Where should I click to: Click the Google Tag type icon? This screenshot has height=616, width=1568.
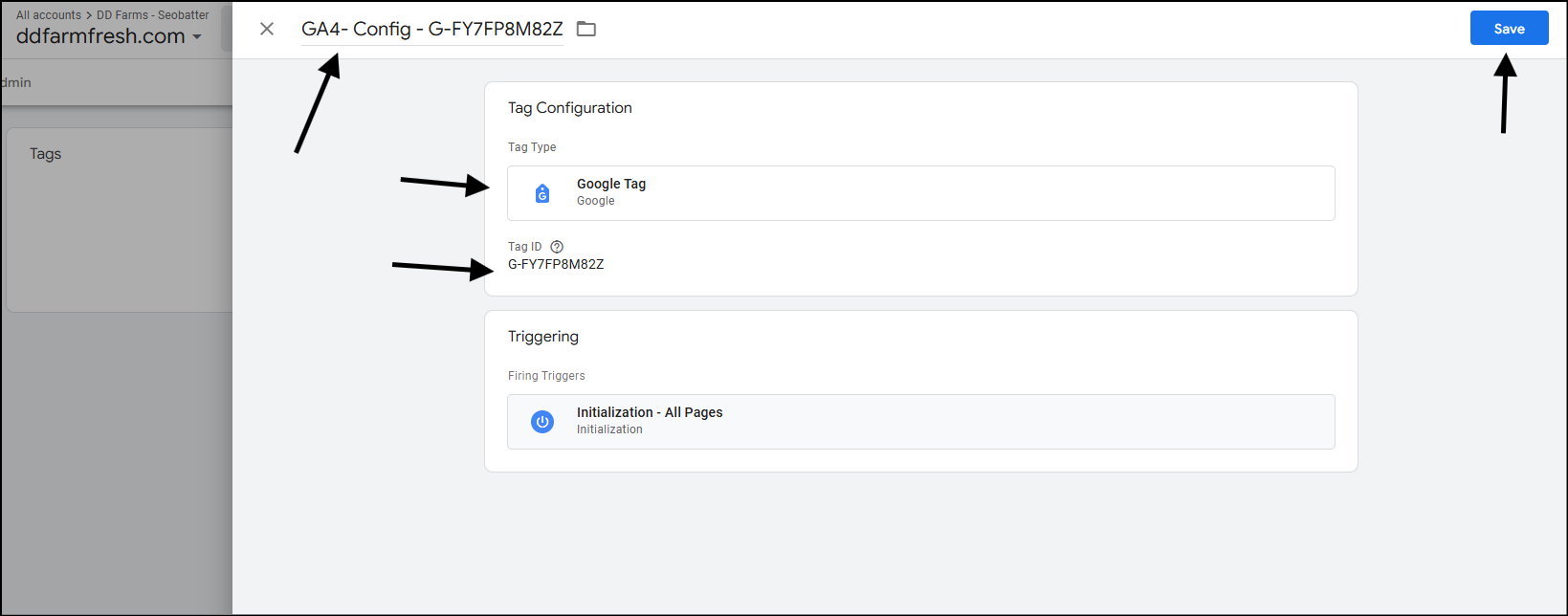point(542,193)
